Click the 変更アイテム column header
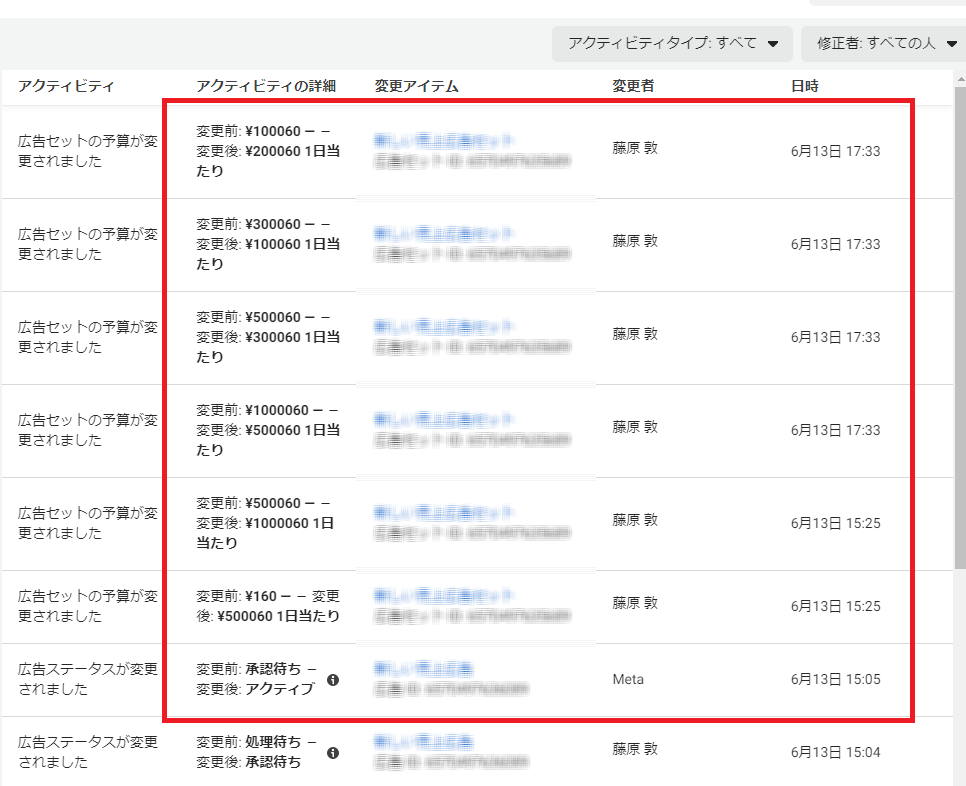 [x=416, y=87]
